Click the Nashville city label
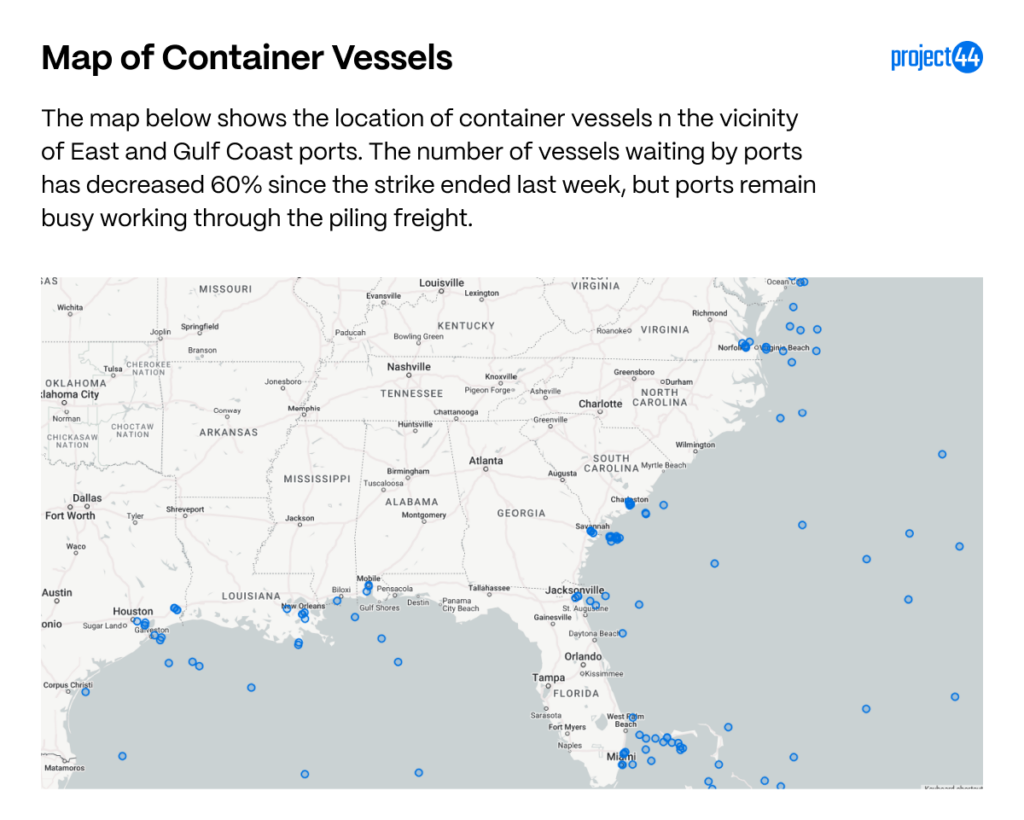1024x820 pixels. [409, 367]
